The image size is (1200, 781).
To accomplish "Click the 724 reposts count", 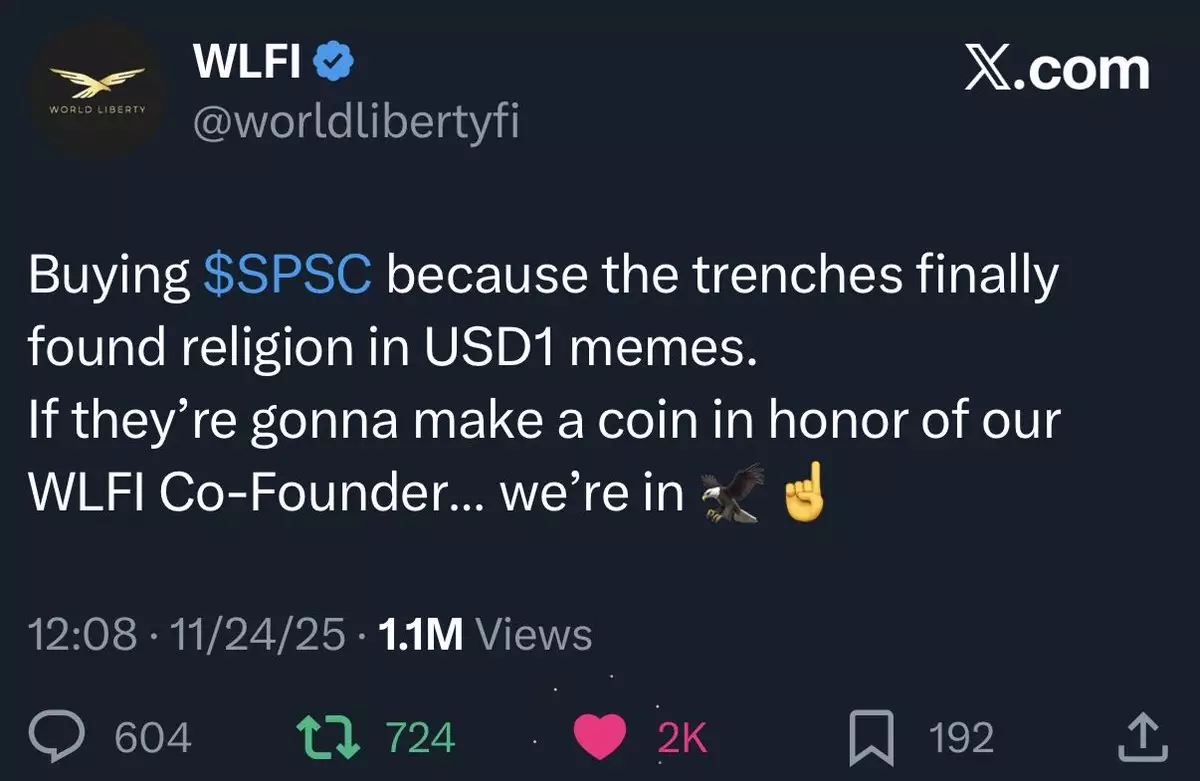I will click(x=420, y=738).
